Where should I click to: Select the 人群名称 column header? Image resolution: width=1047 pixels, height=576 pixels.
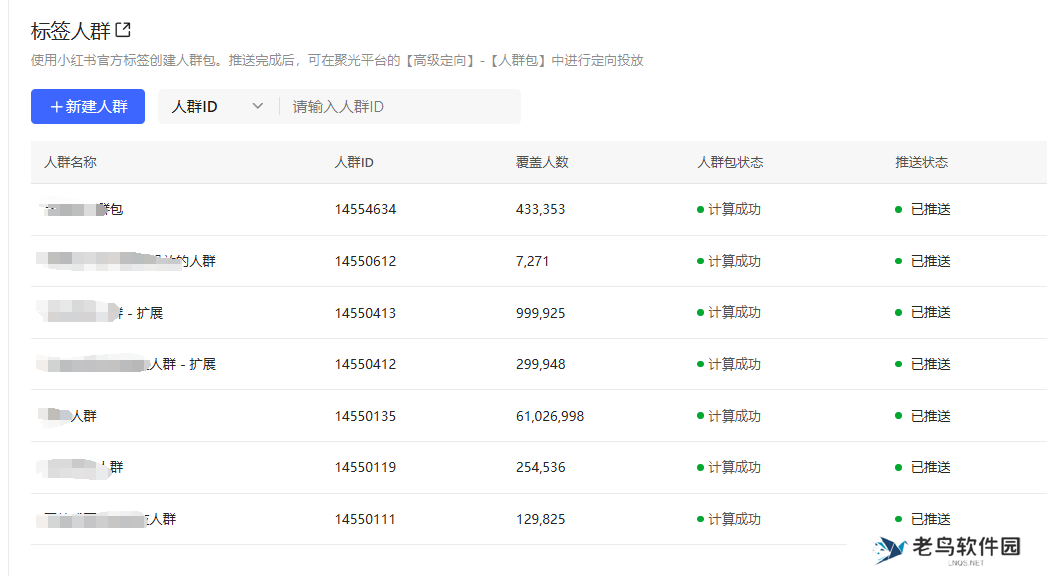pyautogui.click(x=68, y=162)
